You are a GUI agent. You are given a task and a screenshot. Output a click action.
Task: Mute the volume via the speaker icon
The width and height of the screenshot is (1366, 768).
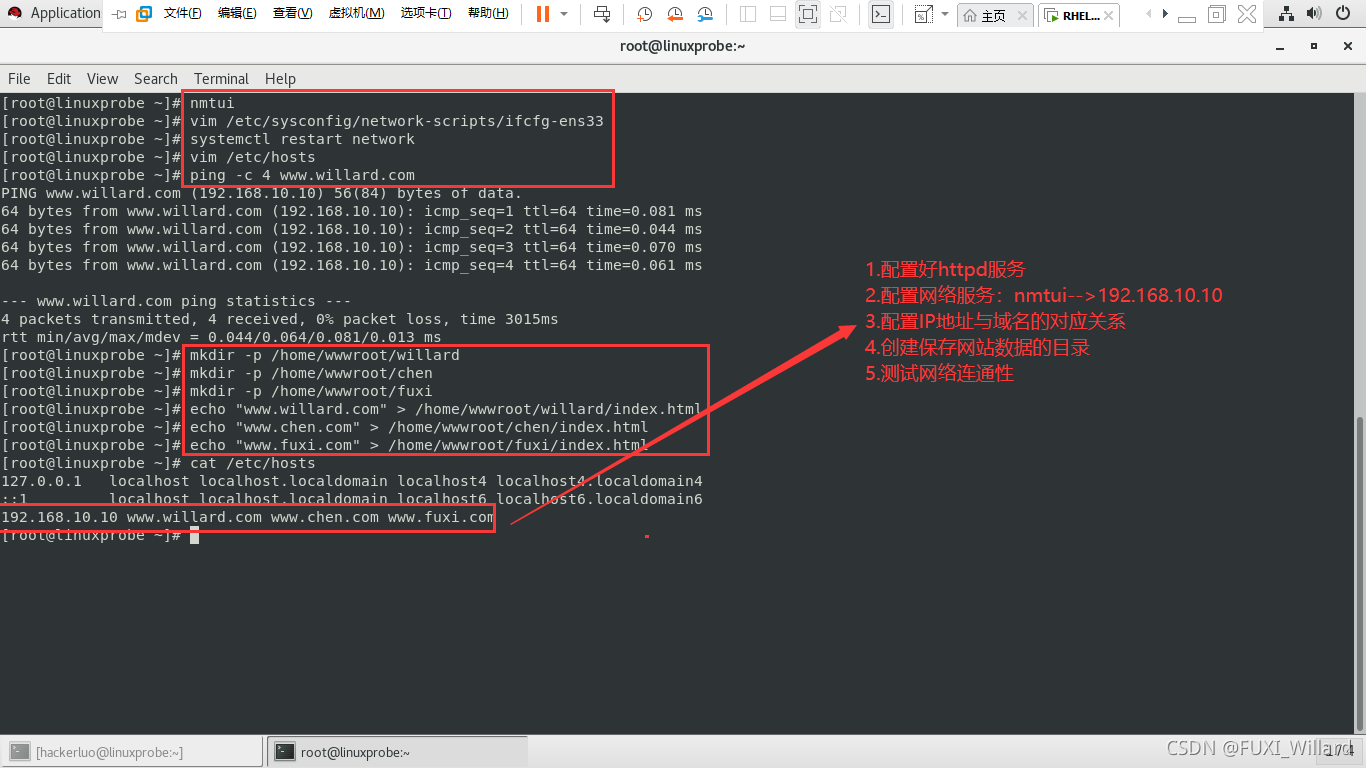(1314, 13)
